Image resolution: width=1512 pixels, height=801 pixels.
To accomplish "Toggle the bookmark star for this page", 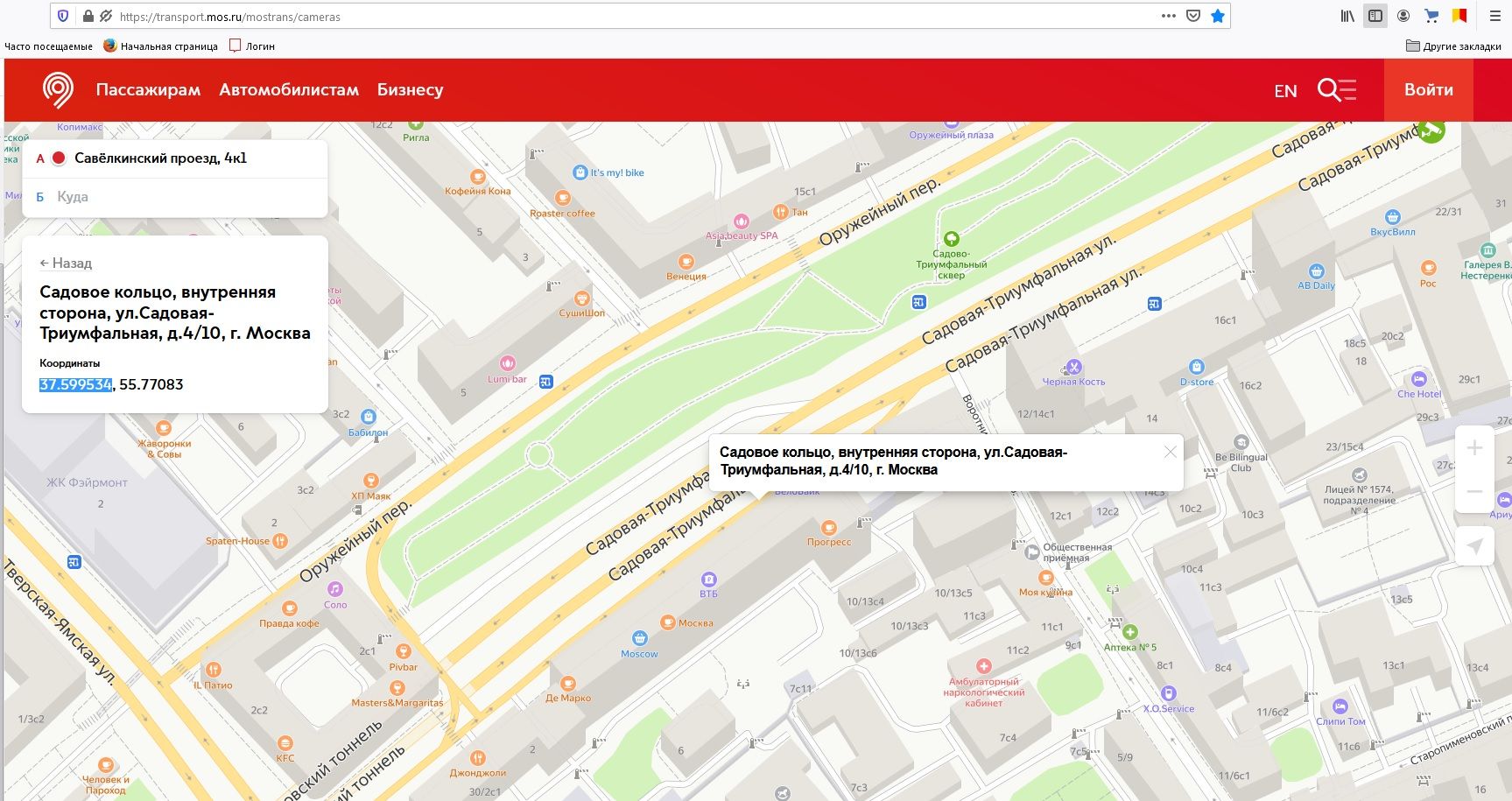I will tap(1217, 16).
